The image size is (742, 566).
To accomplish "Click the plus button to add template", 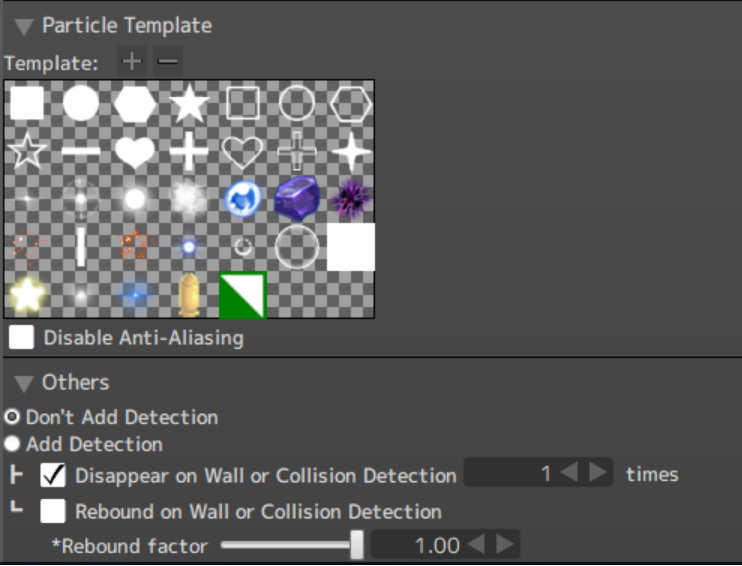I will [131, 62].
